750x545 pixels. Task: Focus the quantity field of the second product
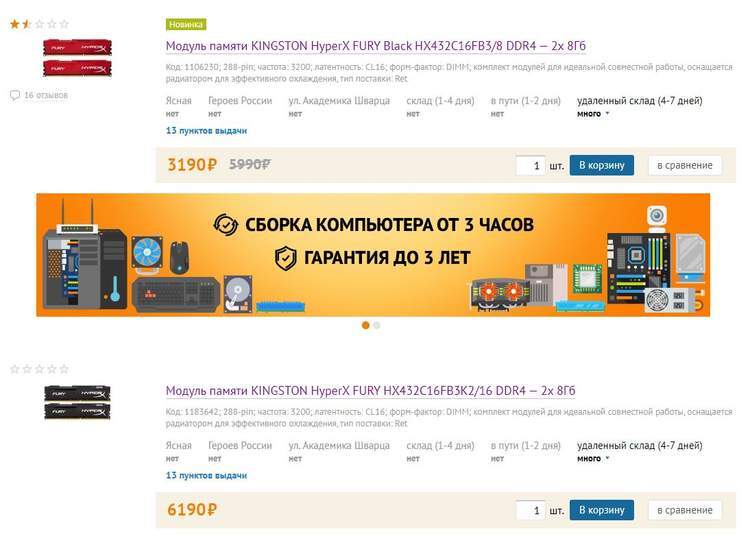click(x=530, y=511)
